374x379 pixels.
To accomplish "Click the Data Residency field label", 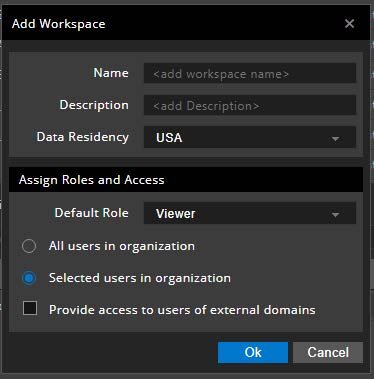I will pos(82,137).
